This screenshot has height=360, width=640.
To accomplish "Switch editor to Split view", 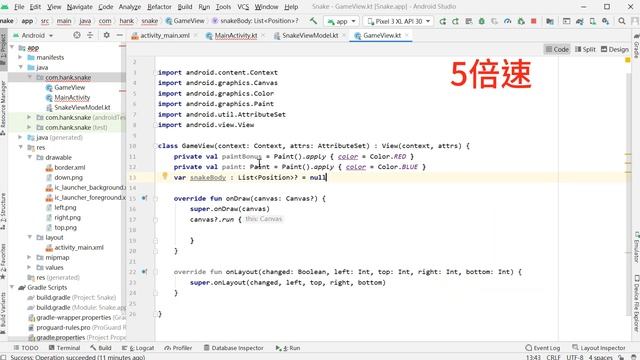I will coord(585,49).
